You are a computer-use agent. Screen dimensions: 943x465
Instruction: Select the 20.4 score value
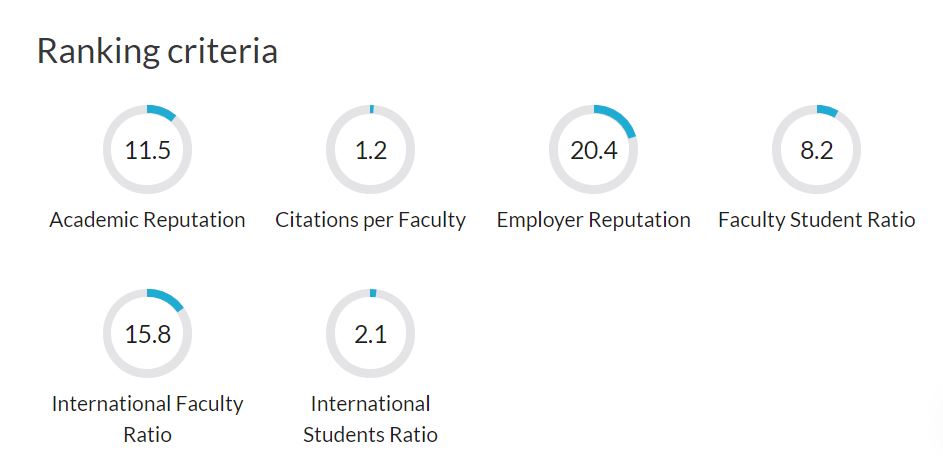594,150
